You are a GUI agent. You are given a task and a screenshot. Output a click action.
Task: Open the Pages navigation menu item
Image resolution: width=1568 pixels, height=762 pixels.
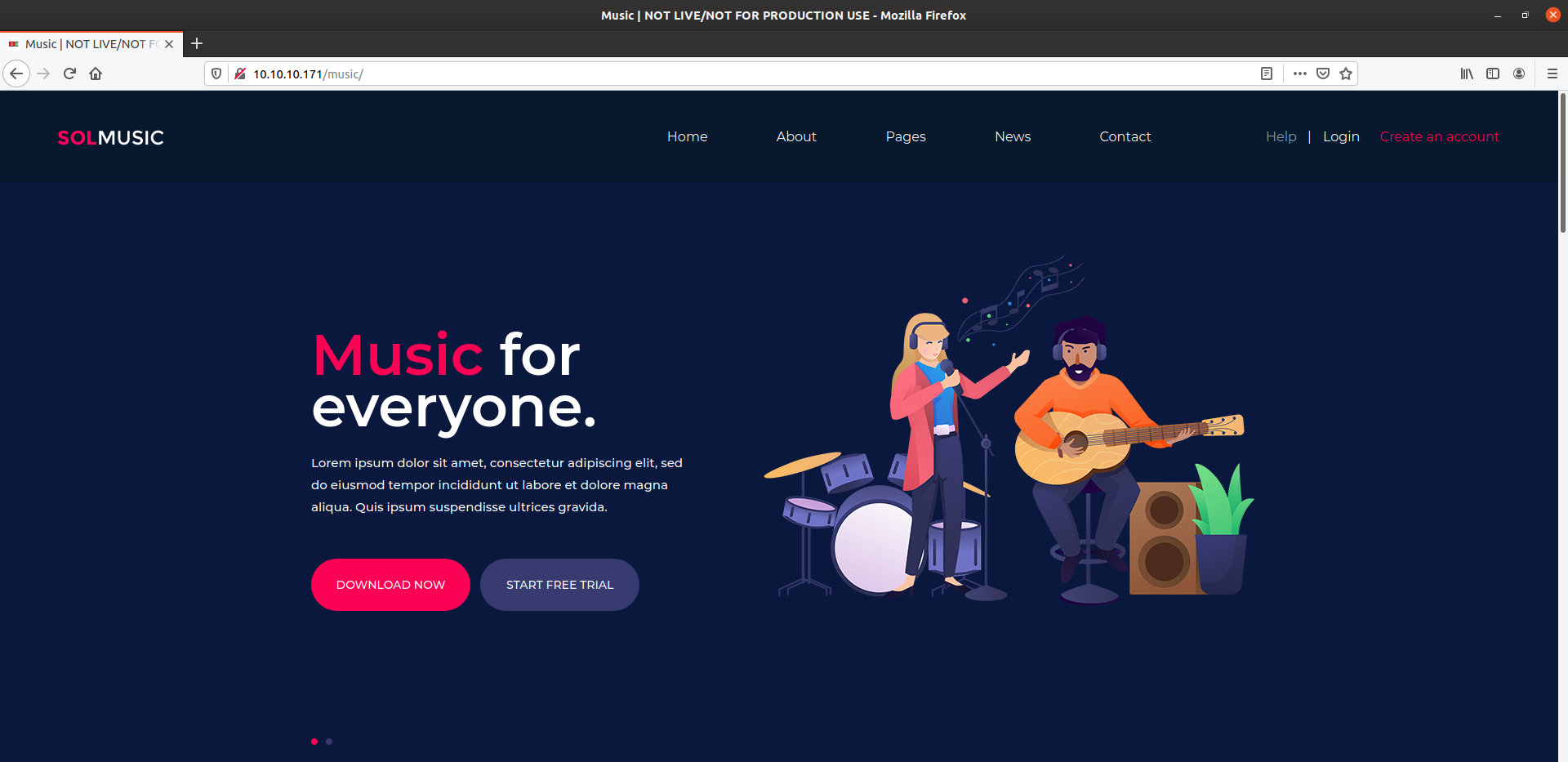906,136
